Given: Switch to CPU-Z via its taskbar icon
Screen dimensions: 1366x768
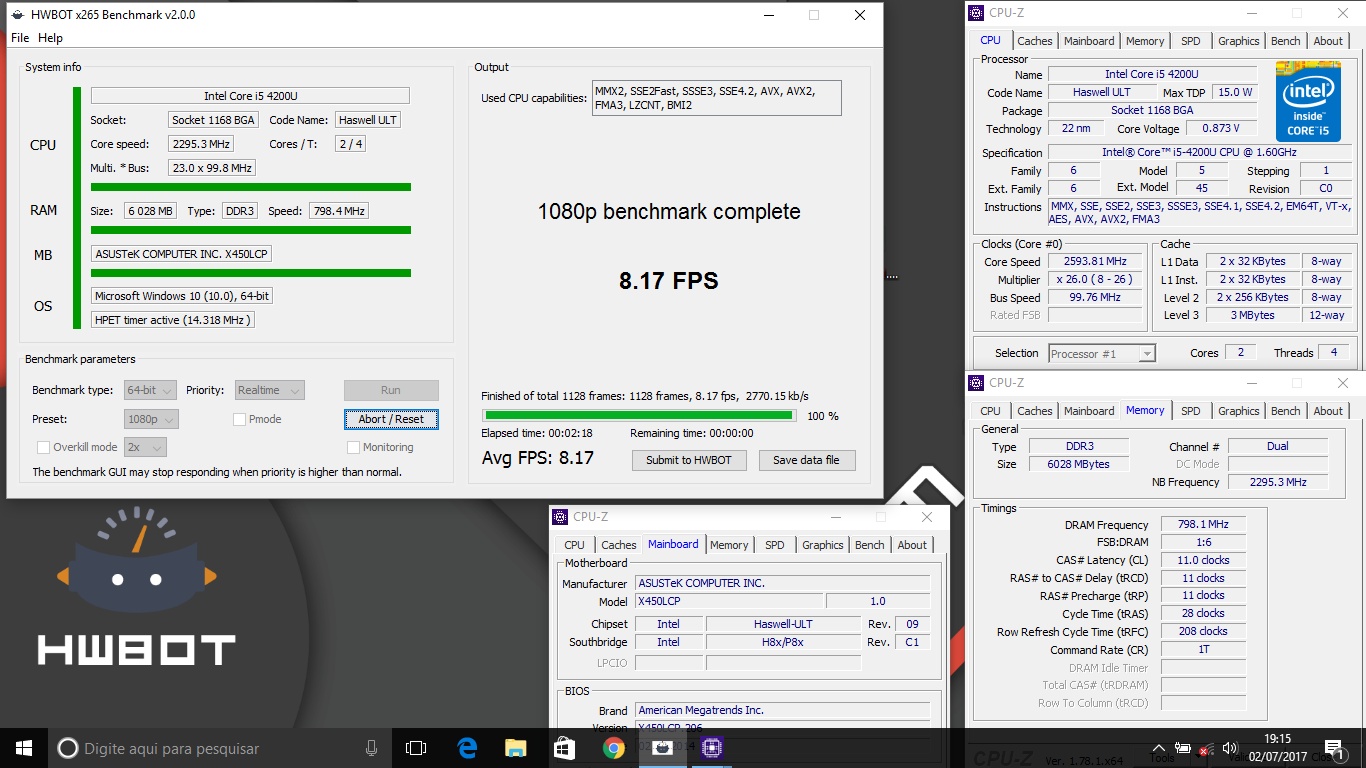Looking at the screenshot, I should (x=711, y=748).
